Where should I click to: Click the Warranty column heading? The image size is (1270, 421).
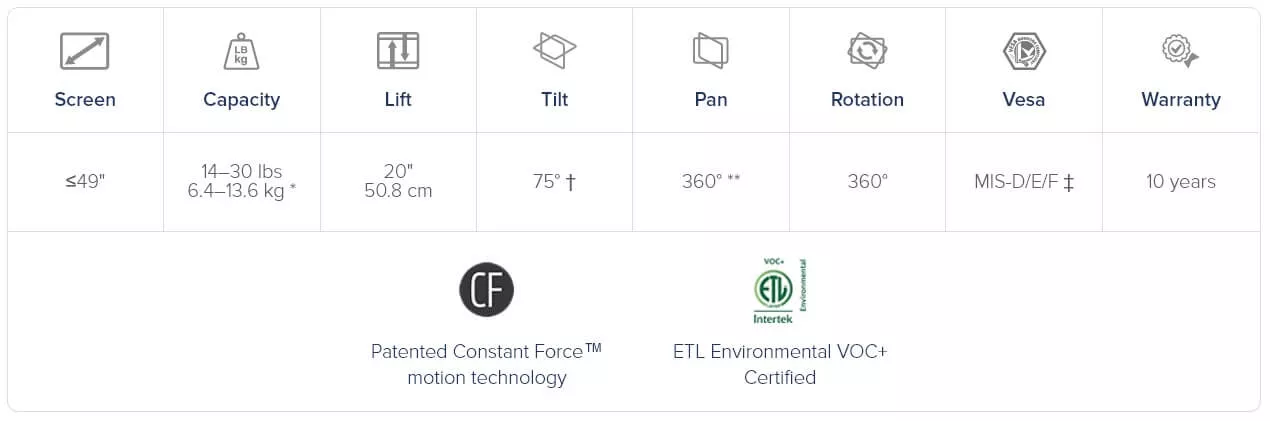[x=1180, y=99]
